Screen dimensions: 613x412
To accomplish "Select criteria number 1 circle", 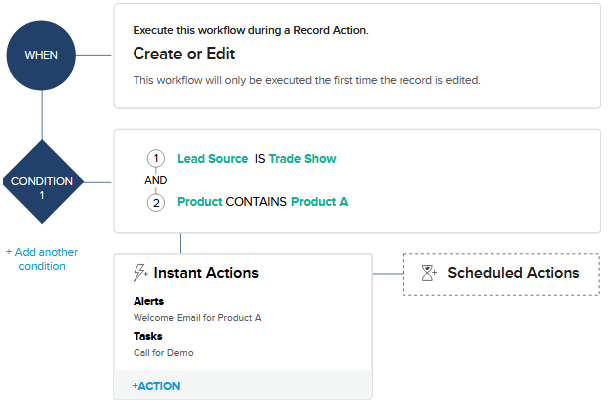I will (x=156, y=159).
